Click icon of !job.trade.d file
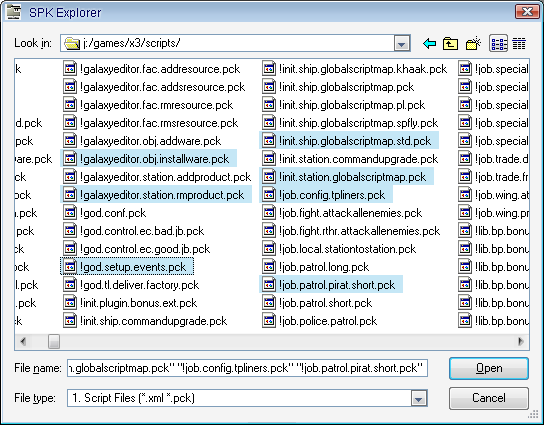 (x=465, y=159)
